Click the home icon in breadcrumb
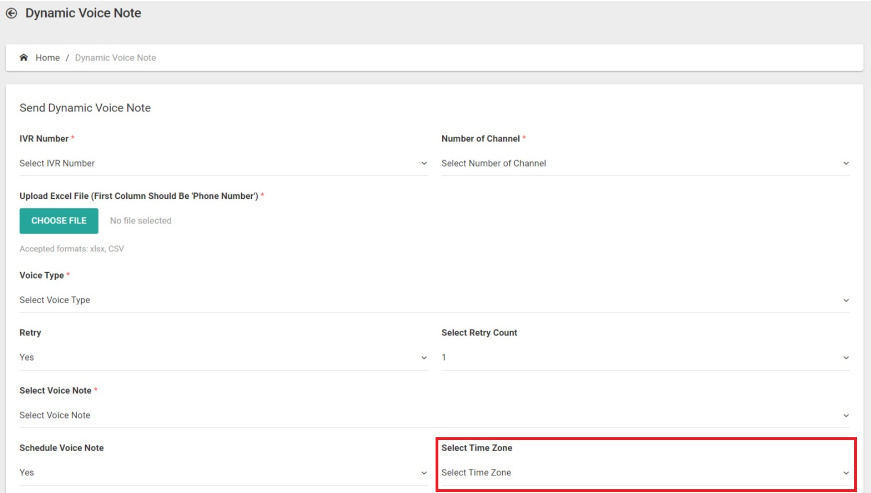 point(24,58)
